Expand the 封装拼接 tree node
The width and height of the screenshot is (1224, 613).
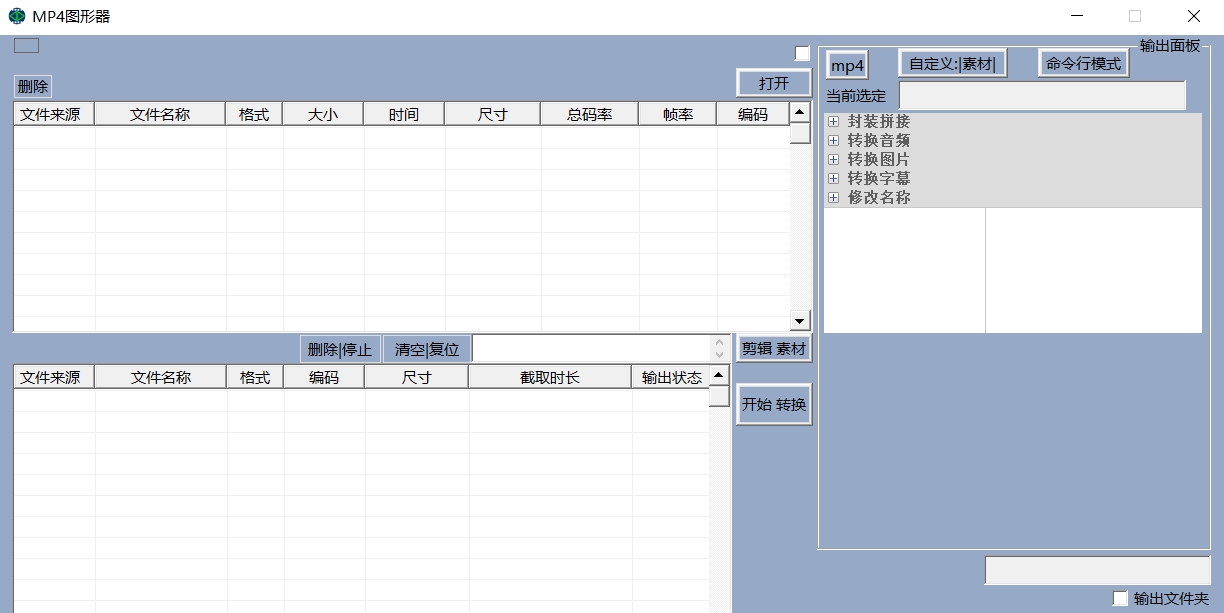coord(833,122)
